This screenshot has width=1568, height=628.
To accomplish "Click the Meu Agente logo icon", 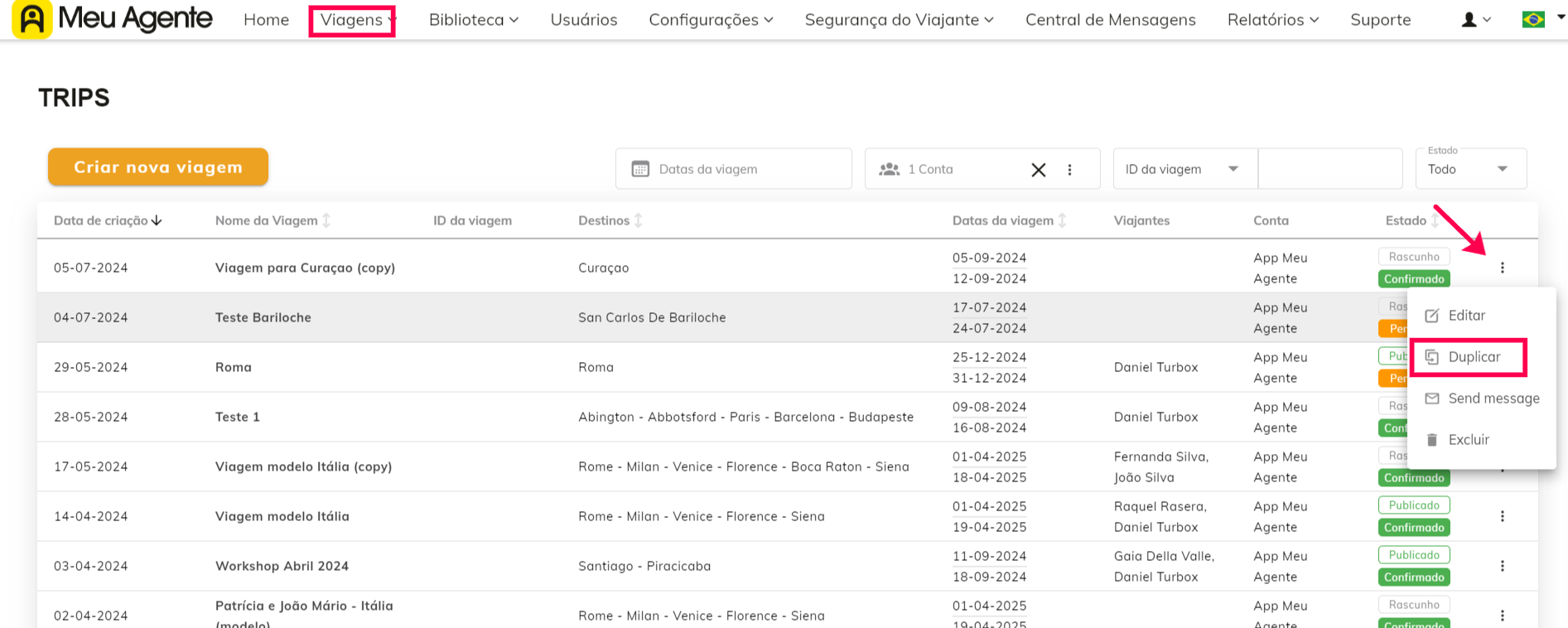I will coord(31,19).
